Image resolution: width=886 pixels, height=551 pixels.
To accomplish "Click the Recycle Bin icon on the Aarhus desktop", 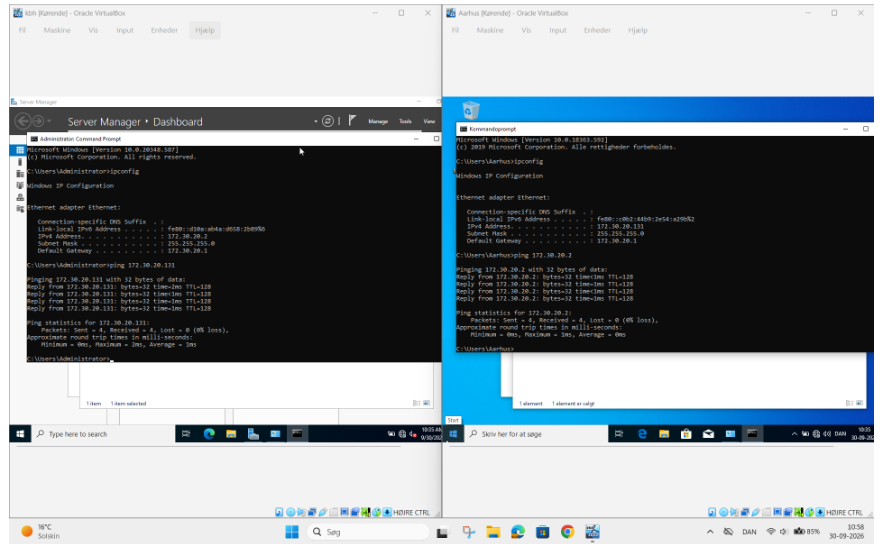I will point(471,110).
